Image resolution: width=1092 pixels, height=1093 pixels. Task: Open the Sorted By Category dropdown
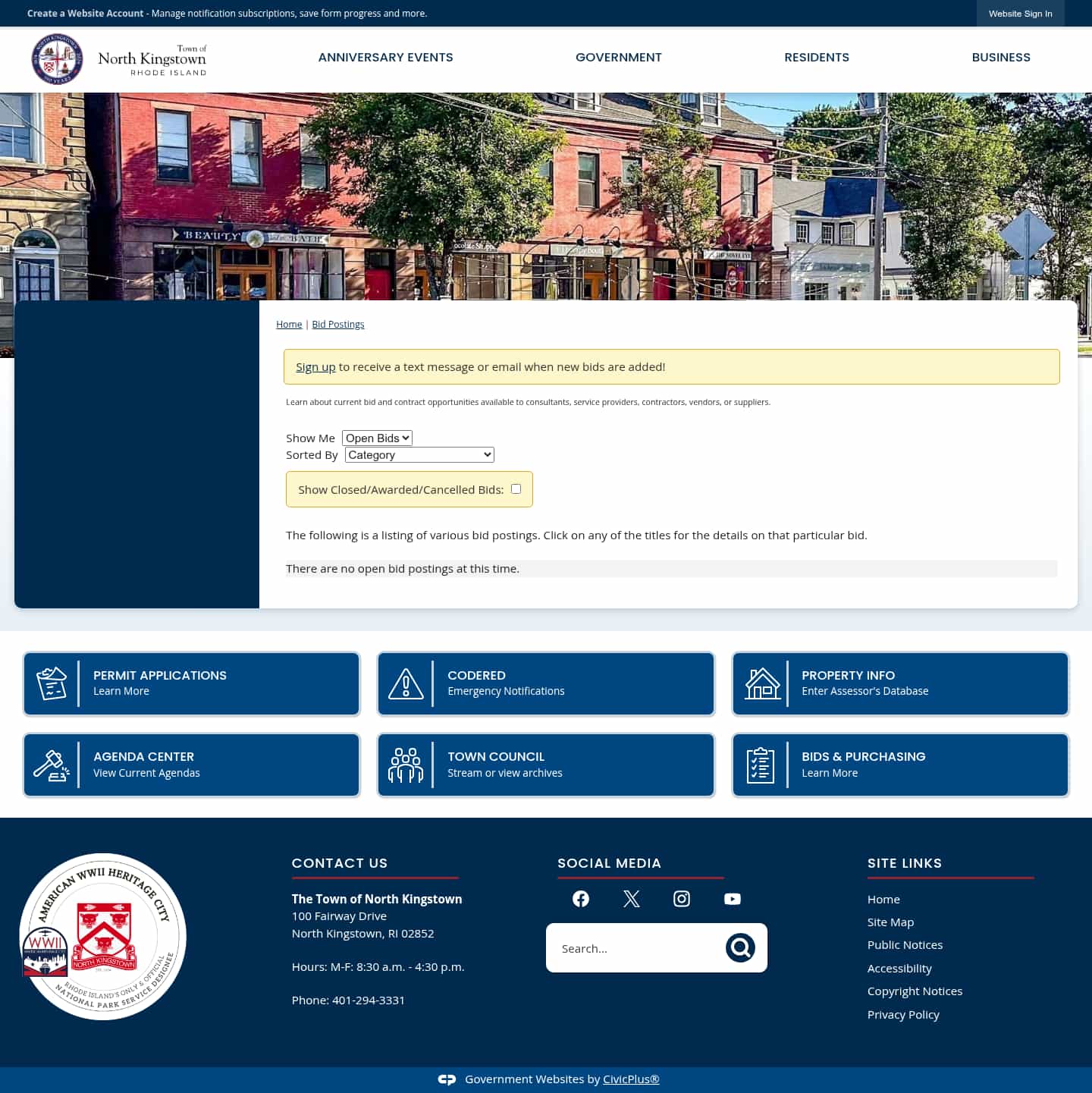coord(419,454)
